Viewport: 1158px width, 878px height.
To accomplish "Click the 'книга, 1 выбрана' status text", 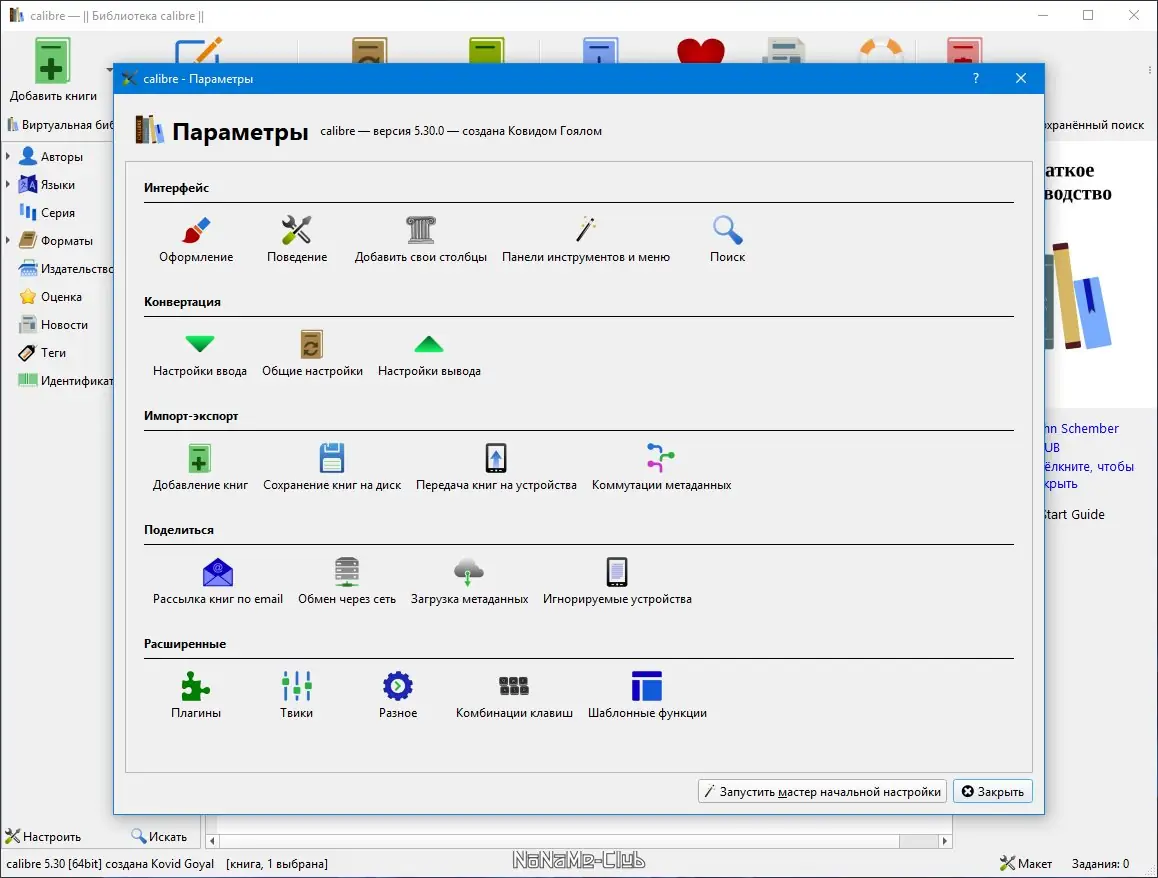I will pos(277,863).
